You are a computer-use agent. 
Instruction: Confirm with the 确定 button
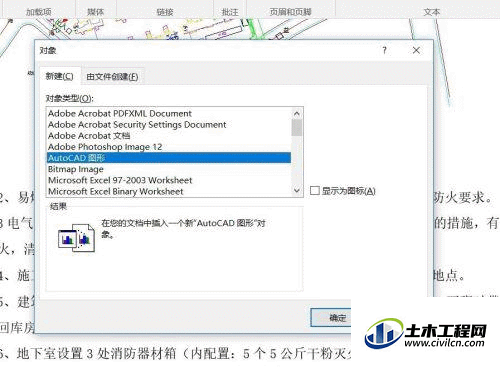pyautogui.click(x=331, y=318)
